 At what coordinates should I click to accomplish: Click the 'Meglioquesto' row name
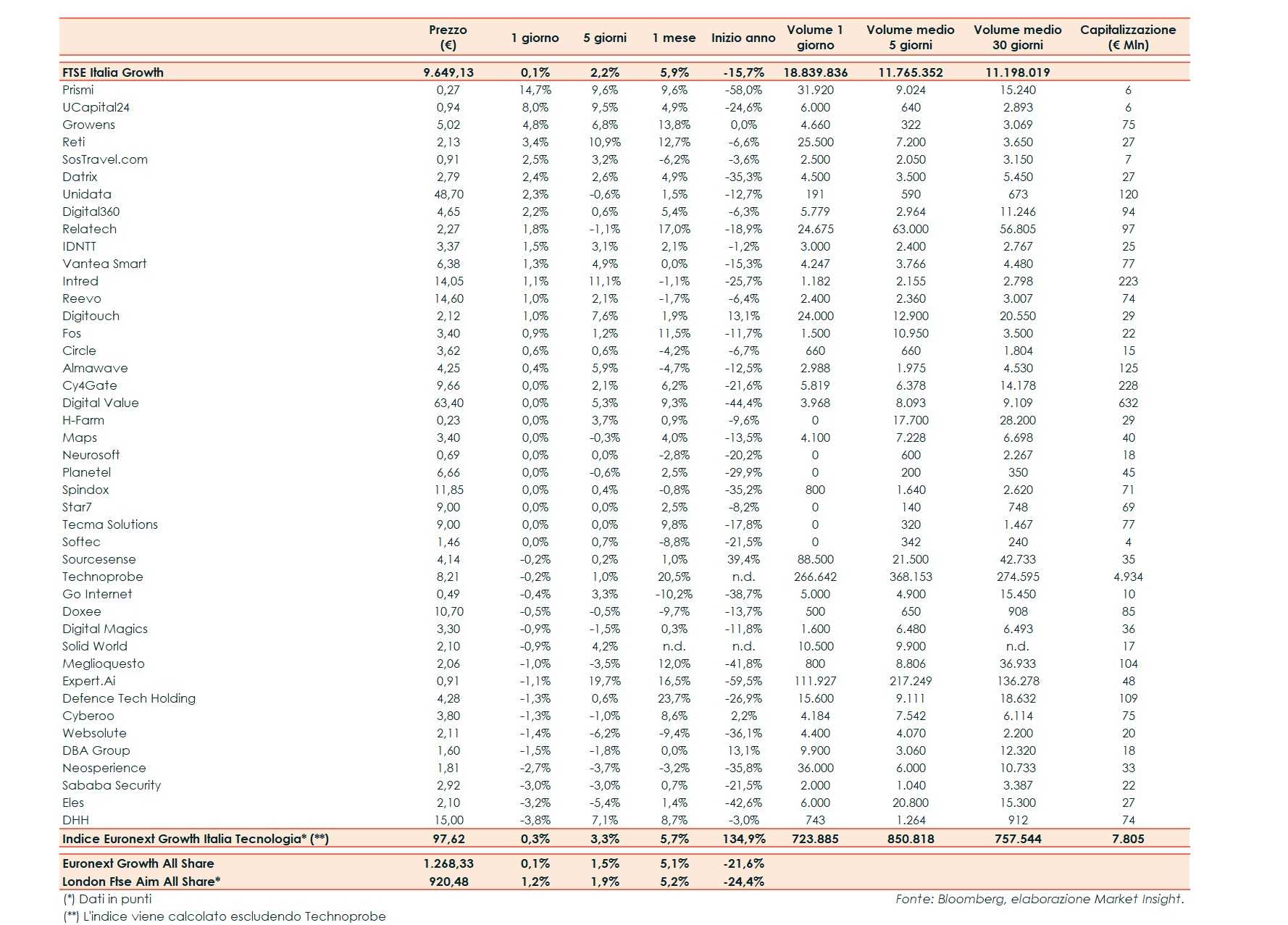click(104, 664)
